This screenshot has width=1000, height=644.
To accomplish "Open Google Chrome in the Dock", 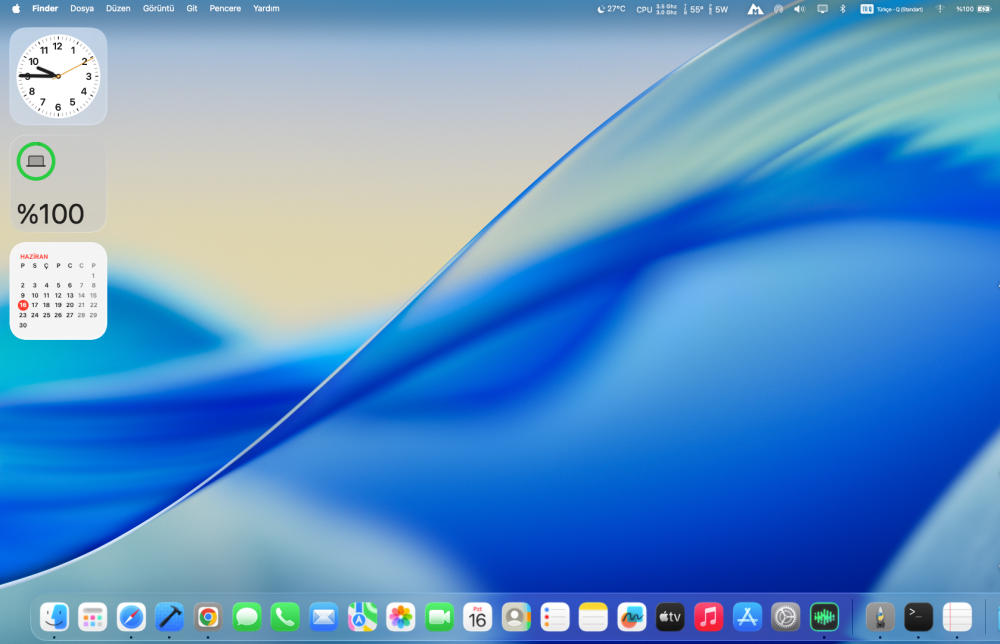I will pyautogui.click(x=208, y=617).
